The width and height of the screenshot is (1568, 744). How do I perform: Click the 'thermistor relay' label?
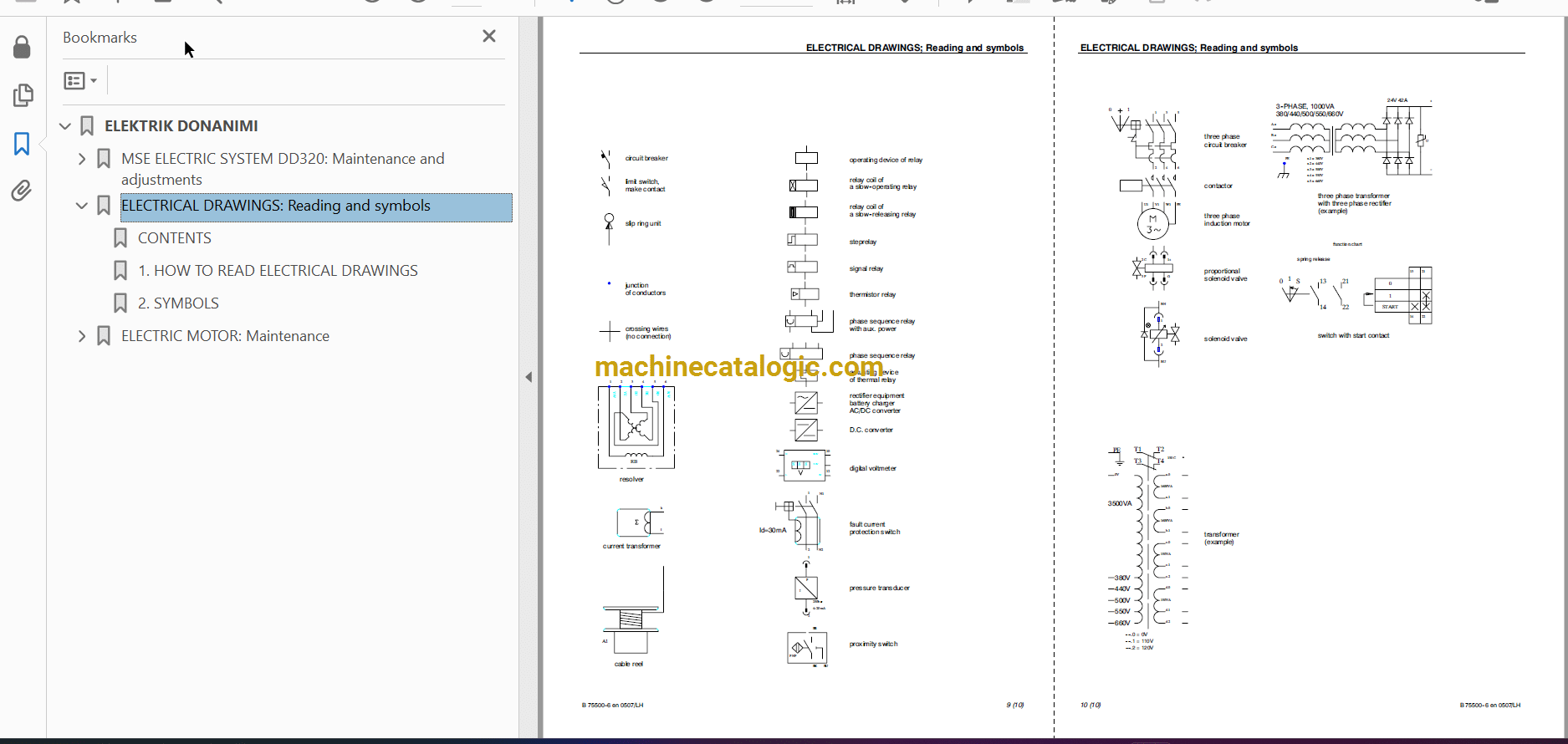(x=872, y=294)
